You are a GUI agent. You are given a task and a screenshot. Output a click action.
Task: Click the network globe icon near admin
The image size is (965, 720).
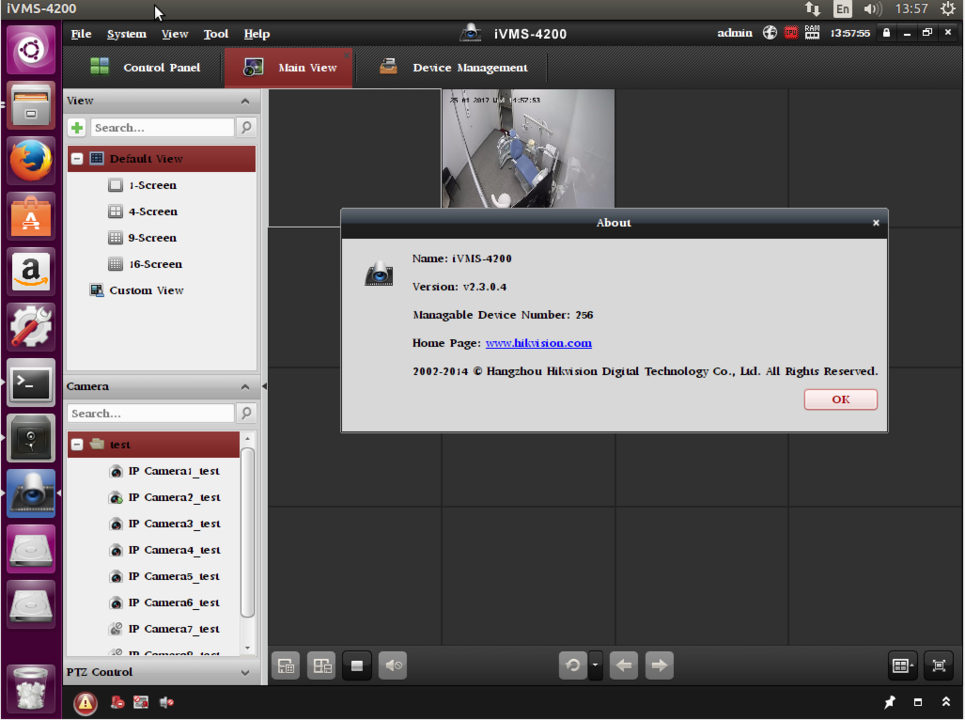pyautogui.click(x=769, y=33)
